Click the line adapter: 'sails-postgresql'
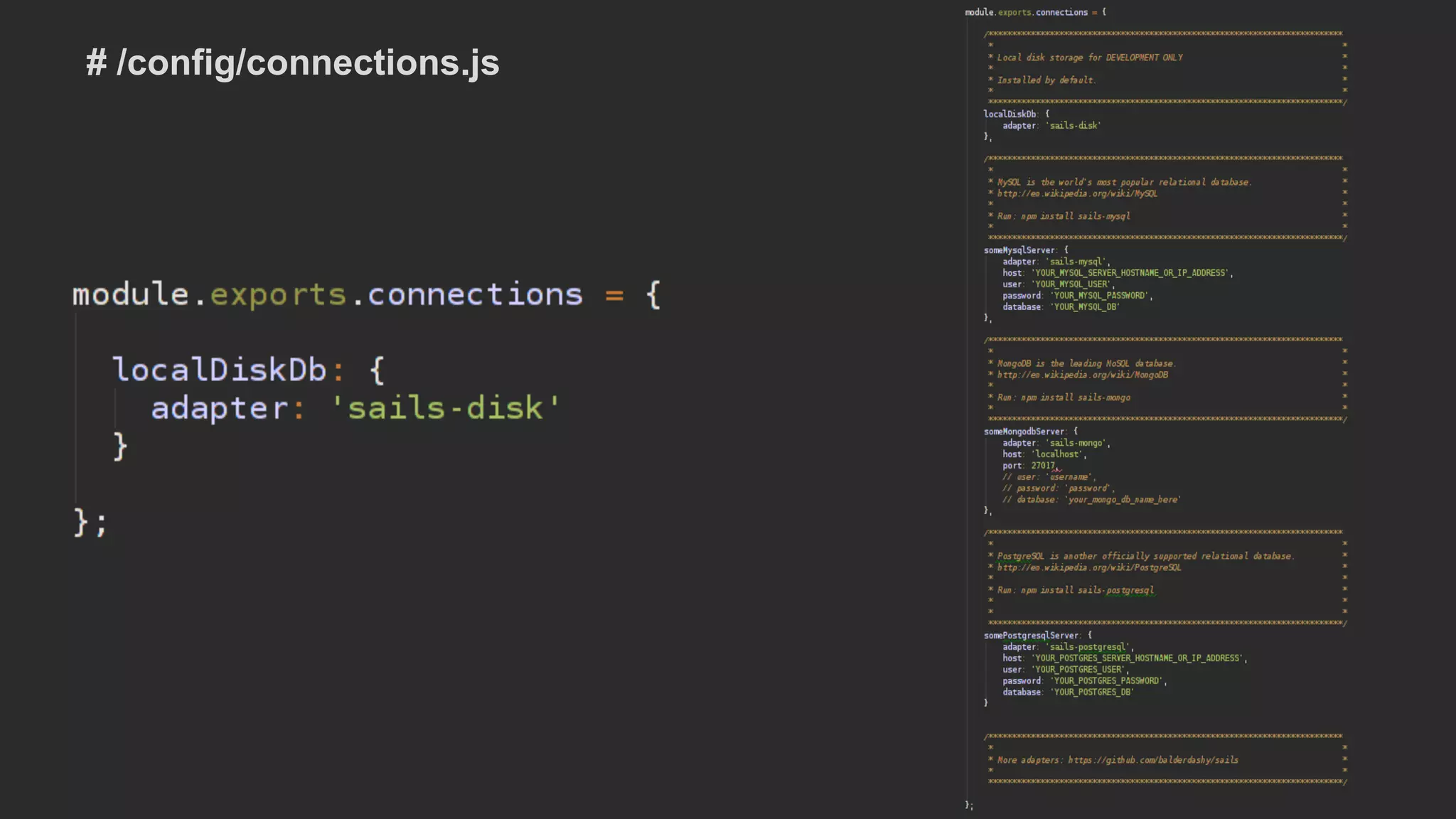The width and height of the screenshot is (1456, 819). point(1068,647)
